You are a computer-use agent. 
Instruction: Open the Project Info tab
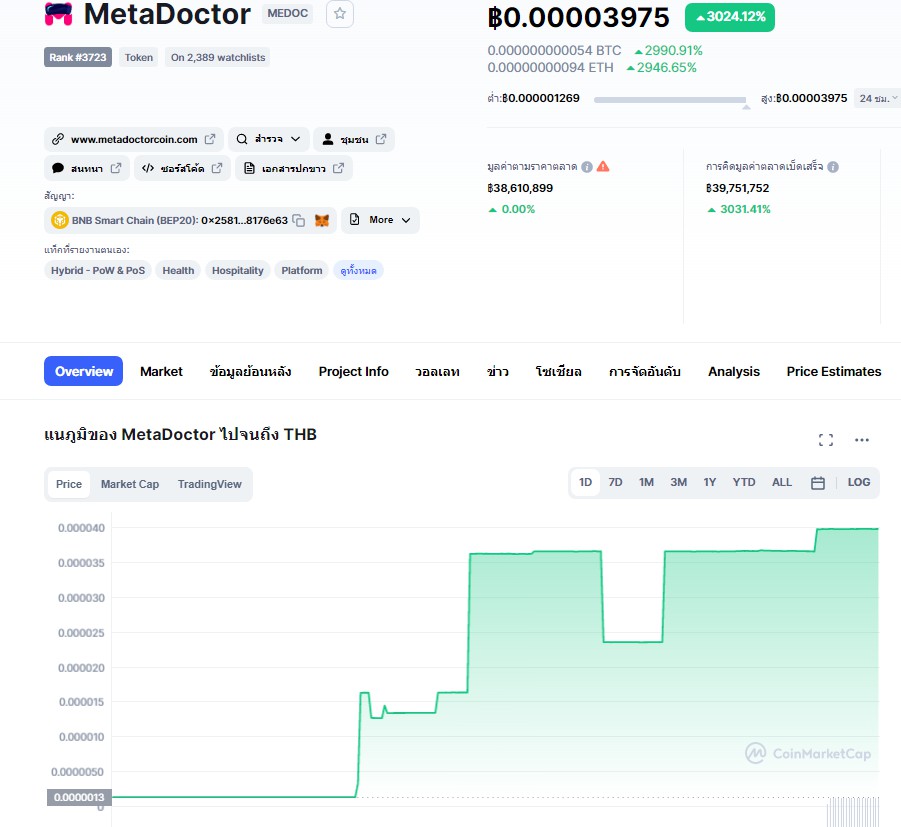(353, 372)
